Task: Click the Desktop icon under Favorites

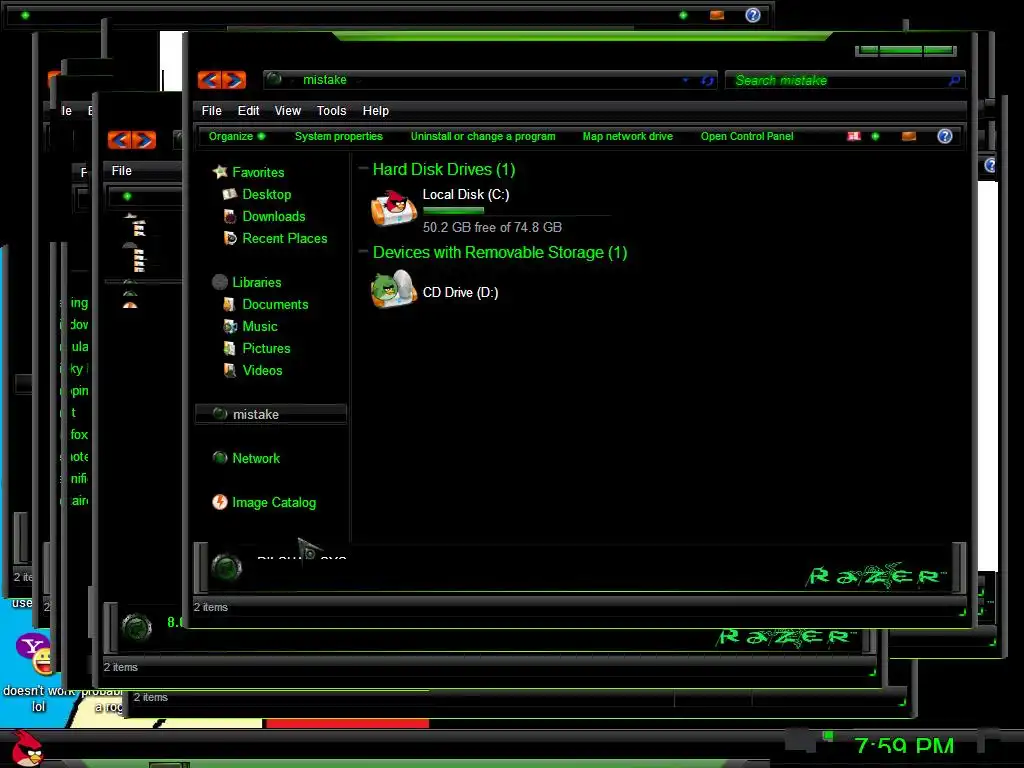Action: 229,194
